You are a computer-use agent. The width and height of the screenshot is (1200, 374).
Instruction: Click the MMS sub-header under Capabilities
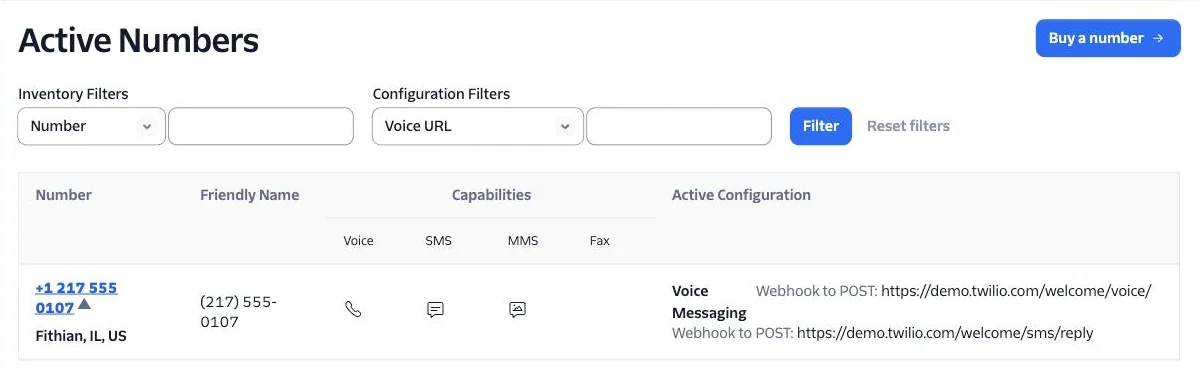pos(523,241)
